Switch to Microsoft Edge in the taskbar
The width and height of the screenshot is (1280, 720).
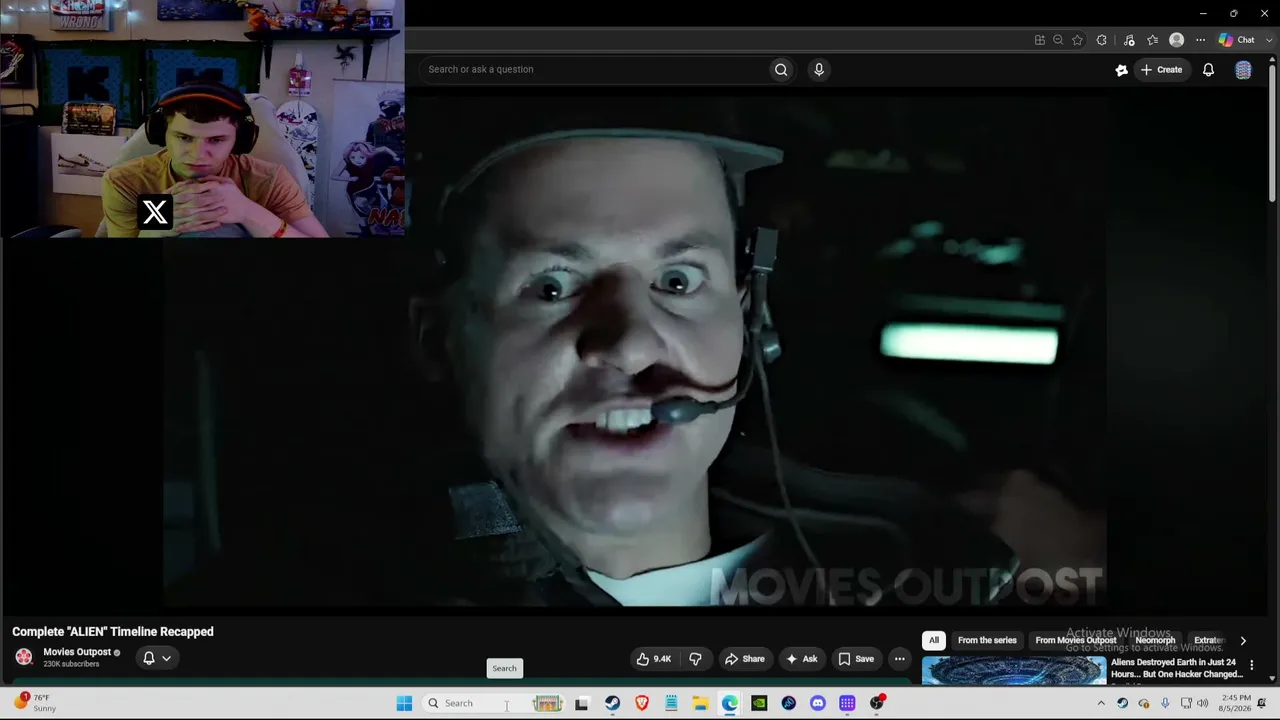coord(730,703)
